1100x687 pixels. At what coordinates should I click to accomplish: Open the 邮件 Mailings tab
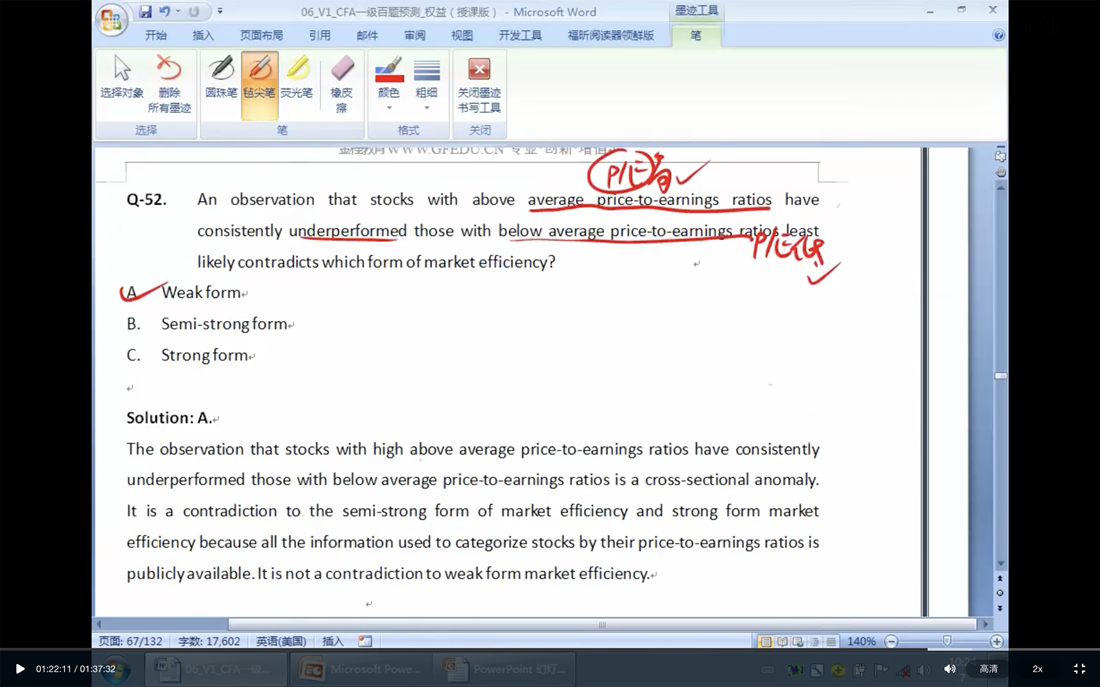367,35
